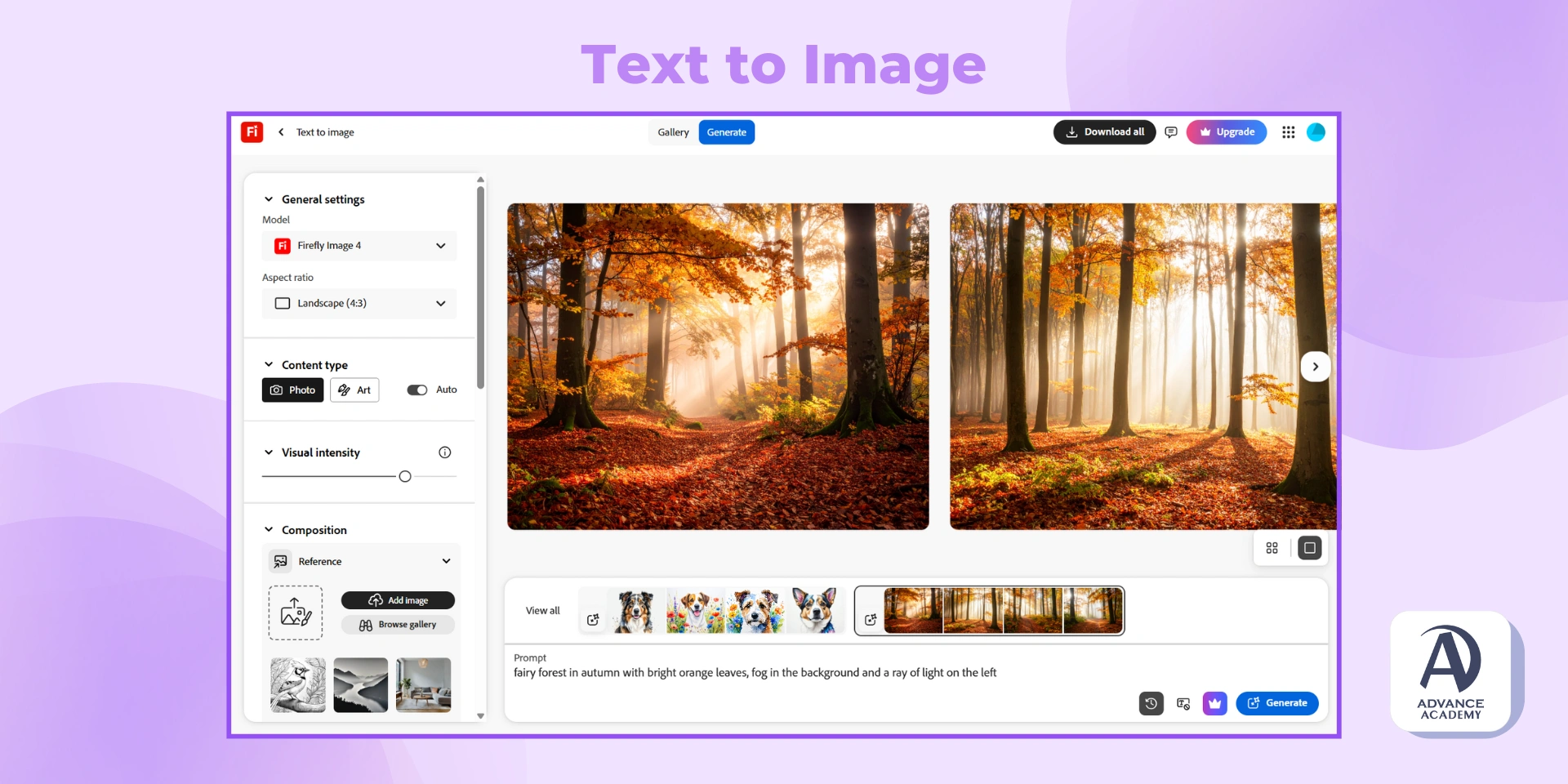This screenshot has width=1568, height=784.
Task: Open the Firefly Image 4 model dropdown
Action: pyautogui.click(x=359, y=246)
